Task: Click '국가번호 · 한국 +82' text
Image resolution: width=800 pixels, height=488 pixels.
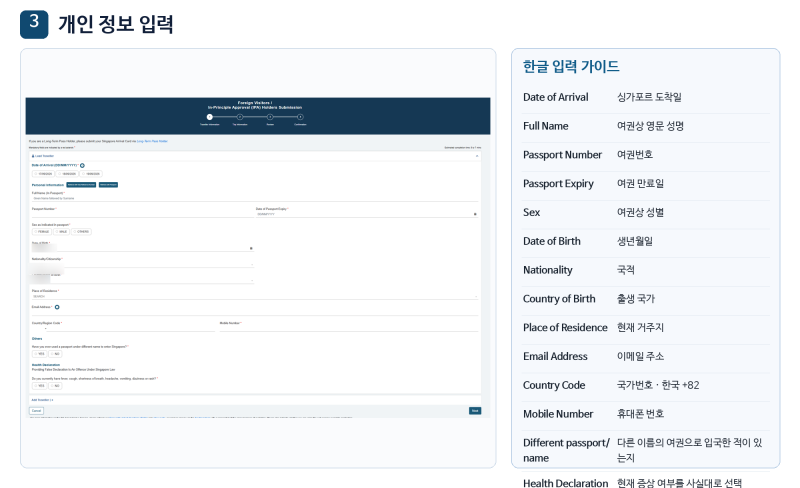Action: pyautogui.click(x=658, y=385)
